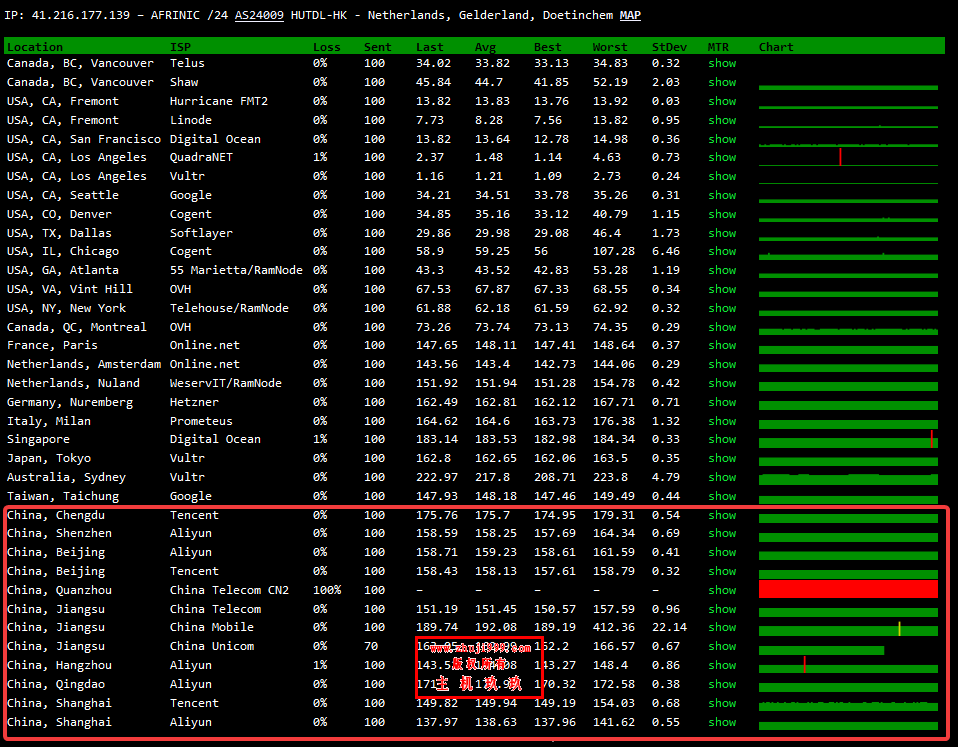Show MTR for Singapore Digital Ocean row
958x747 pixels.
(x=722, y=439)
